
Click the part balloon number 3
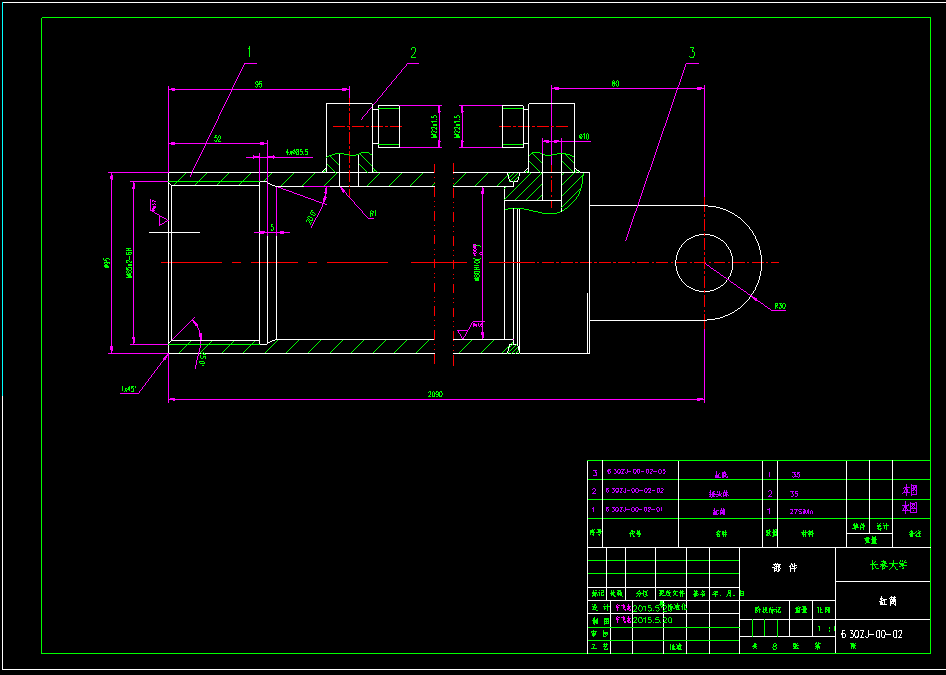click(x=692, y=52)
